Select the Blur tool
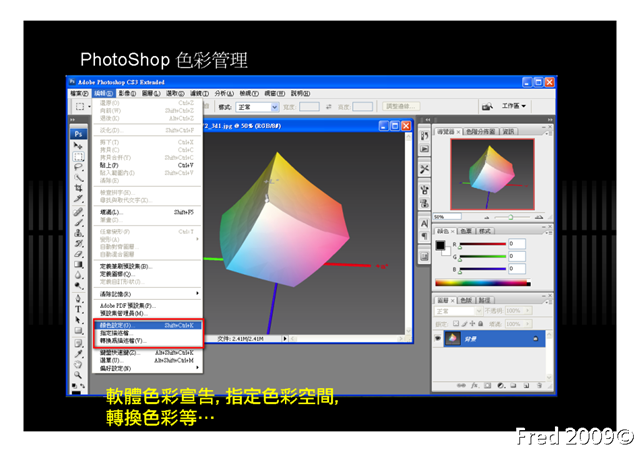The height and width of the screenshot is (452, 640). tap(78, 275)
